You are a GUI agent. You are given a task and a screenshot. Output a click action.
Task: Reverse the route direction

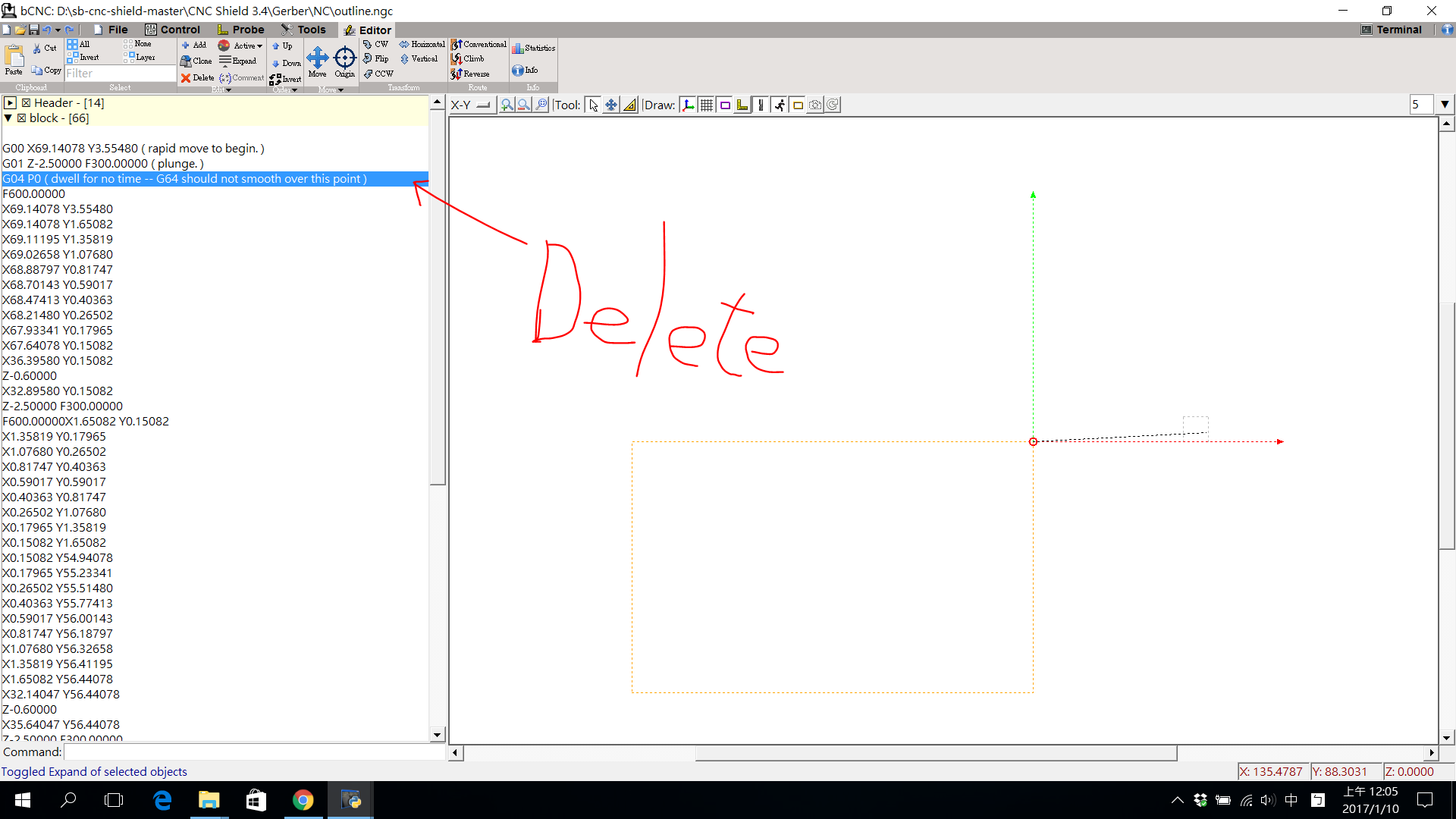(x=470, y=74)
